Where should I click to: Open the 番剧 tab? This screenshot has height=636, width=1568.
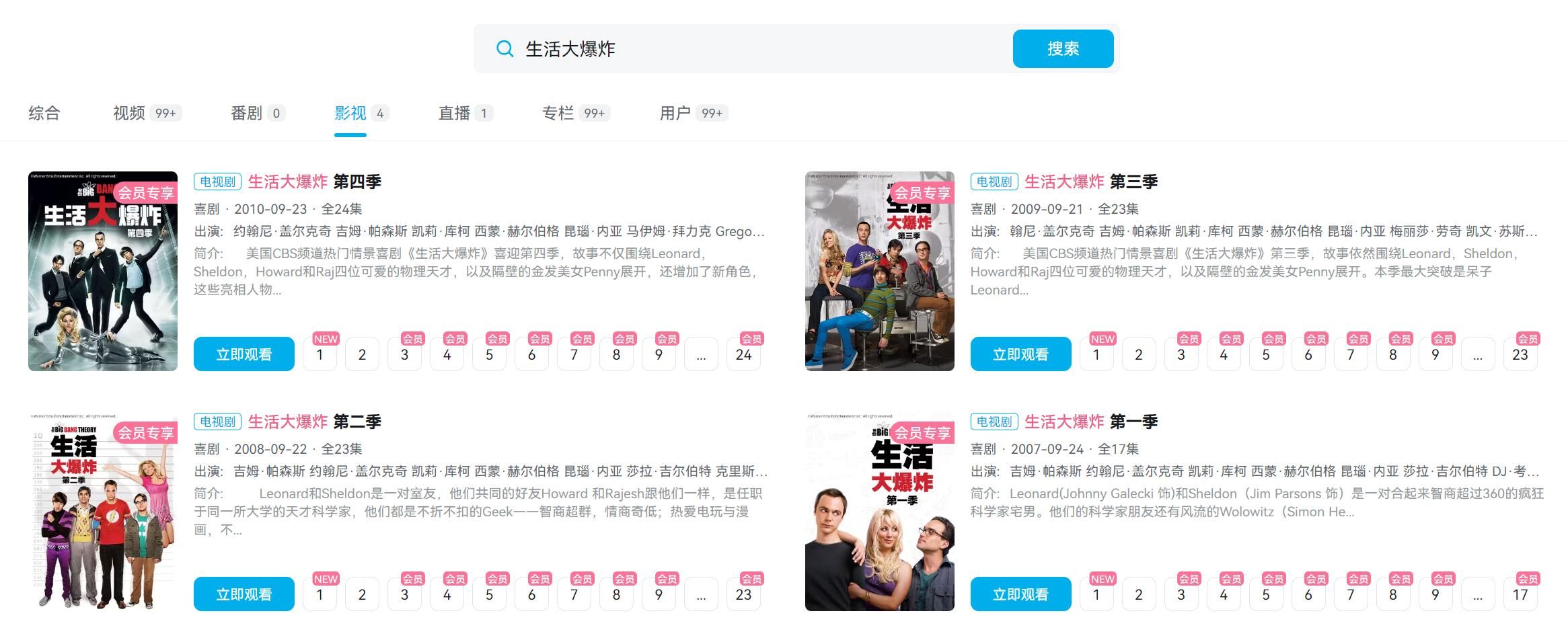pyautogui.click(x=258, y=113)
